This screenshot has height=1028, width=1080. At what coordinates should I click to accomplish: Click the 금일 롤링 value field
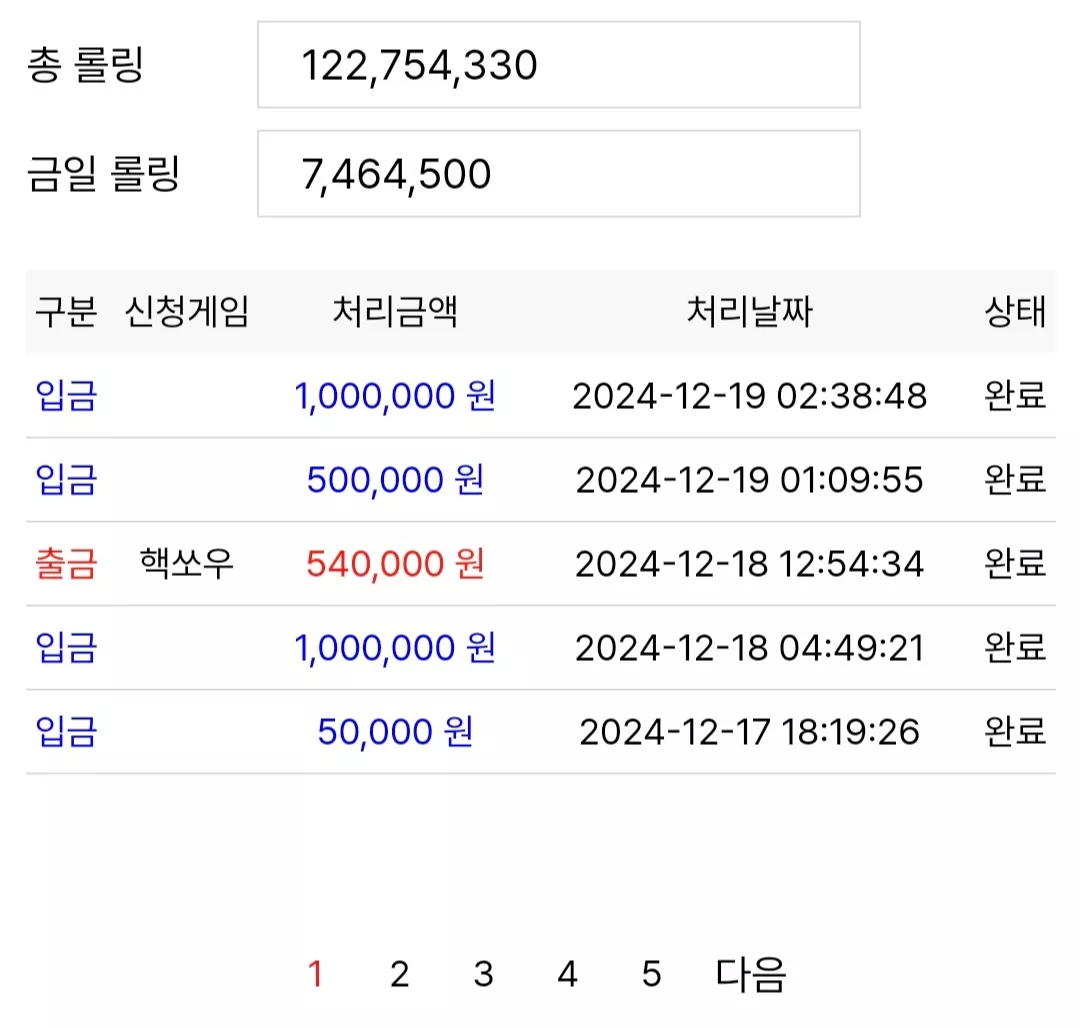(559, 174)
